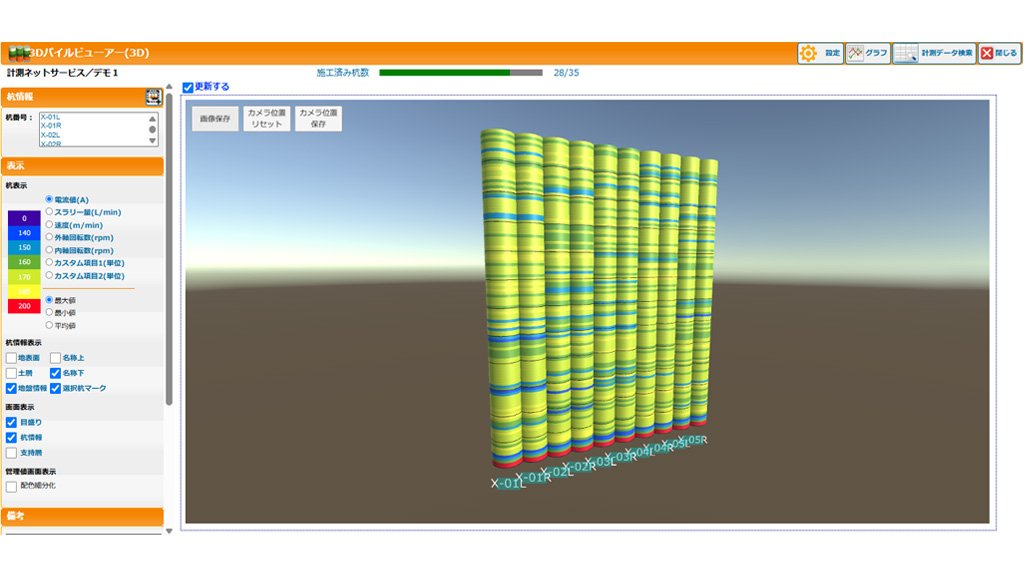Screen dimensions: 1024x576
Task: Click the 3D pile viewer logo icon
Action: pos(18,53)
